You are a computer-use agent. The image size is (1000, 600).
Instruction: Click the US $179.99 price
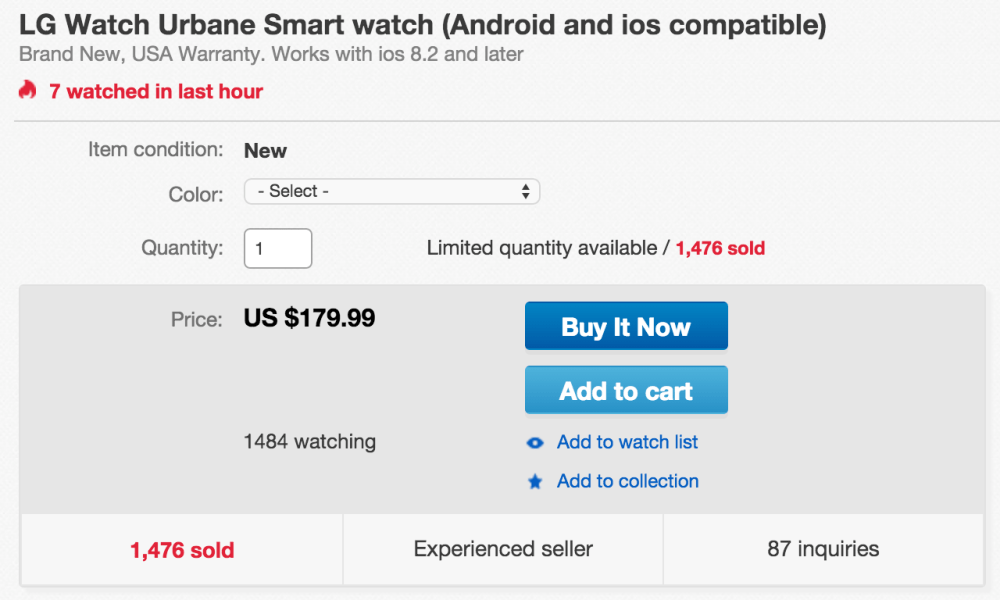point(309,319)
